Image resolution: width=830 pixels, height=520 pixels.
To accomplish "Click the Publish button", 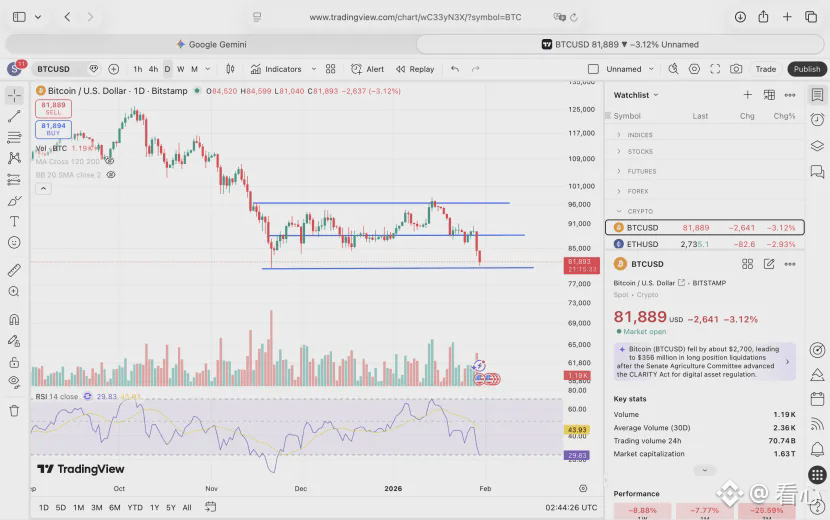I will pyautogui.click(x=806, y=69).
